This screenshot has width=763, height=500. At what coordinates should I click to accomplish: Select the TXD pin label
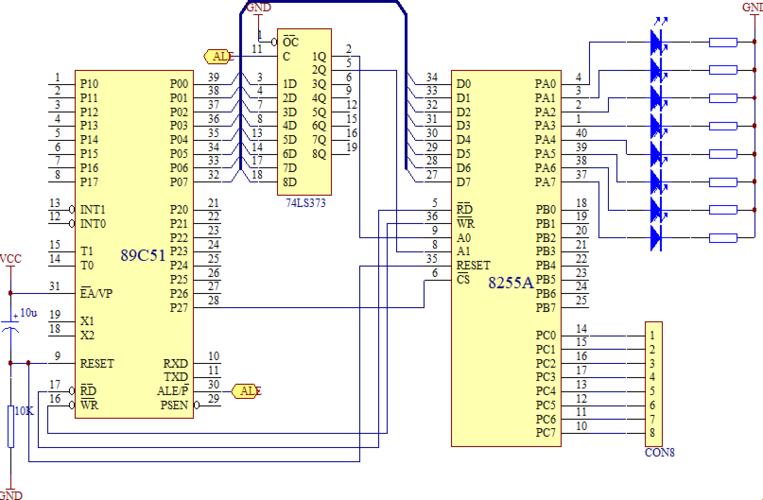point(176,377)
